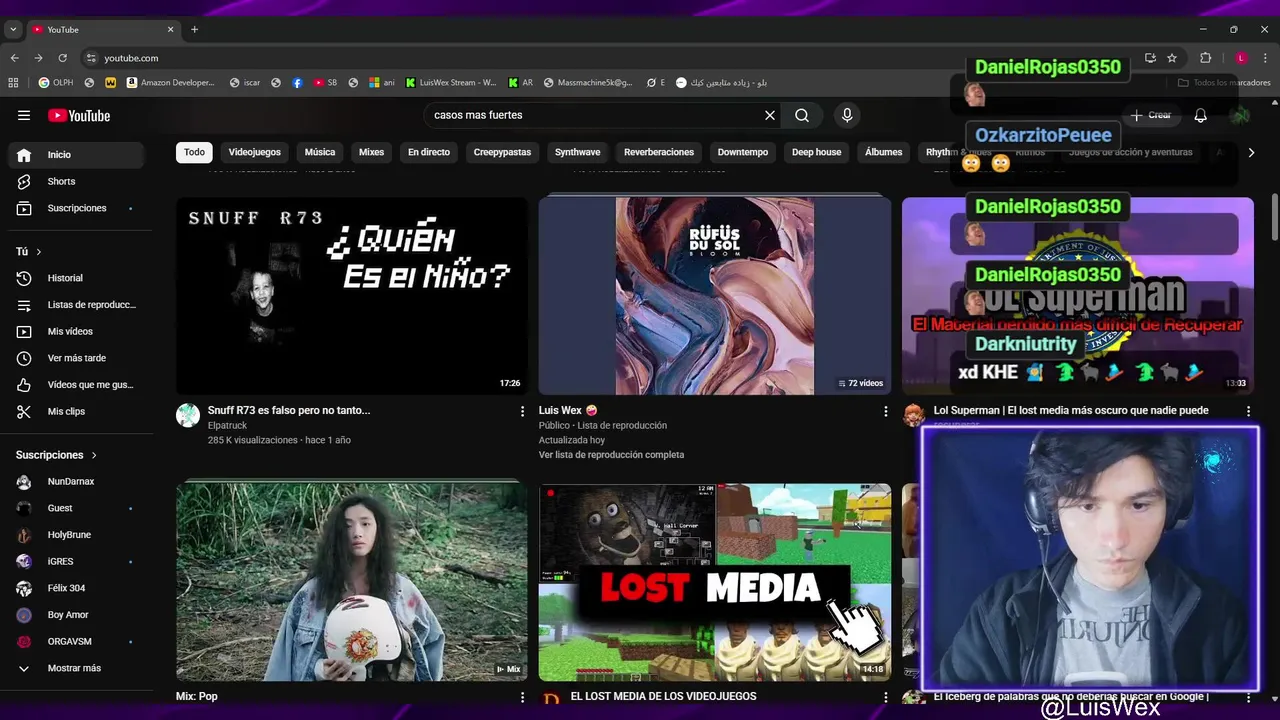This screenshot has height=720, width=1280.
Task: Open the Snuff R73 video thumbnail
Action: pos(352,296)
